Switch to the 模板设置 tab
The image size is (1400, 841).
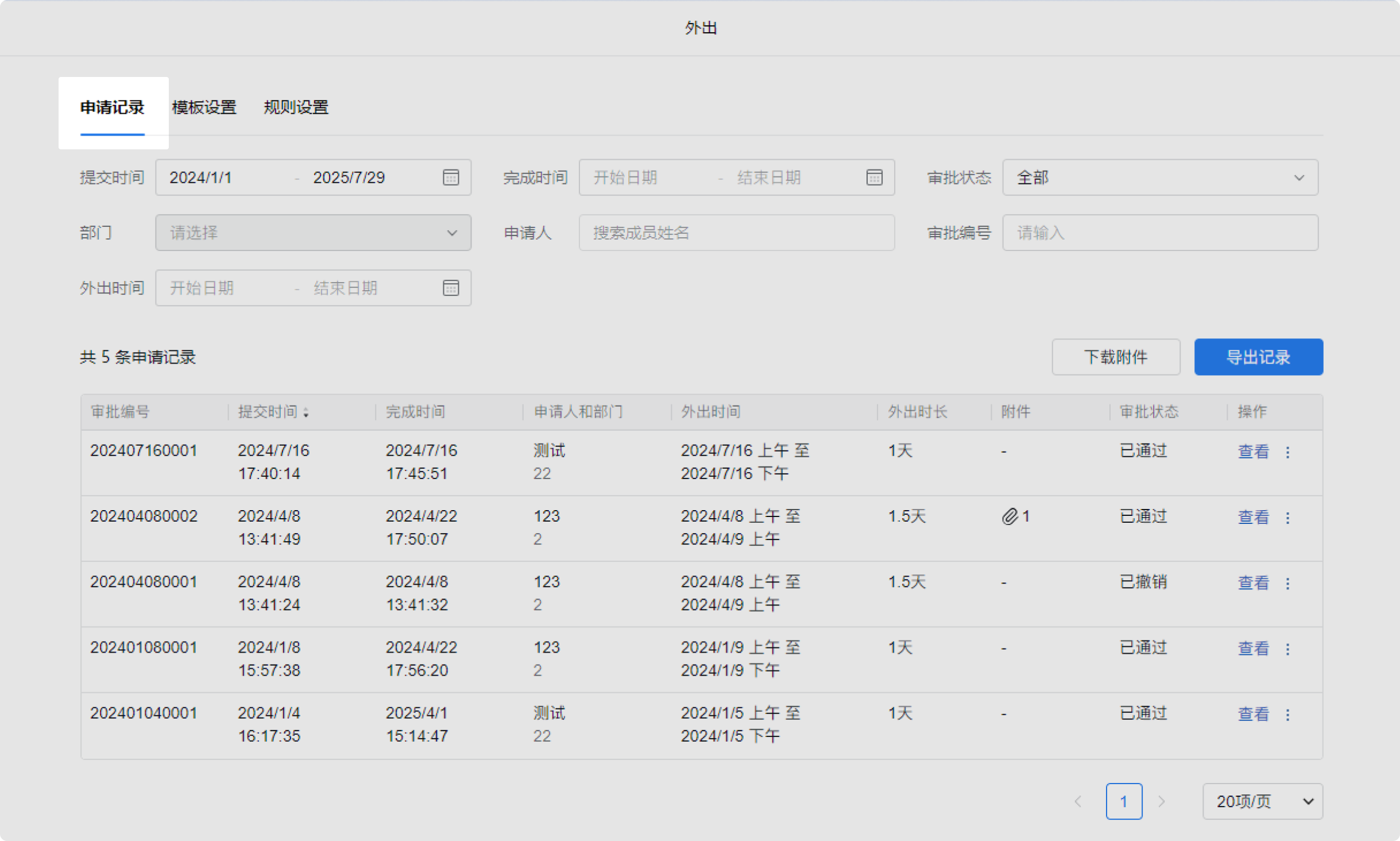coord(204,107)
